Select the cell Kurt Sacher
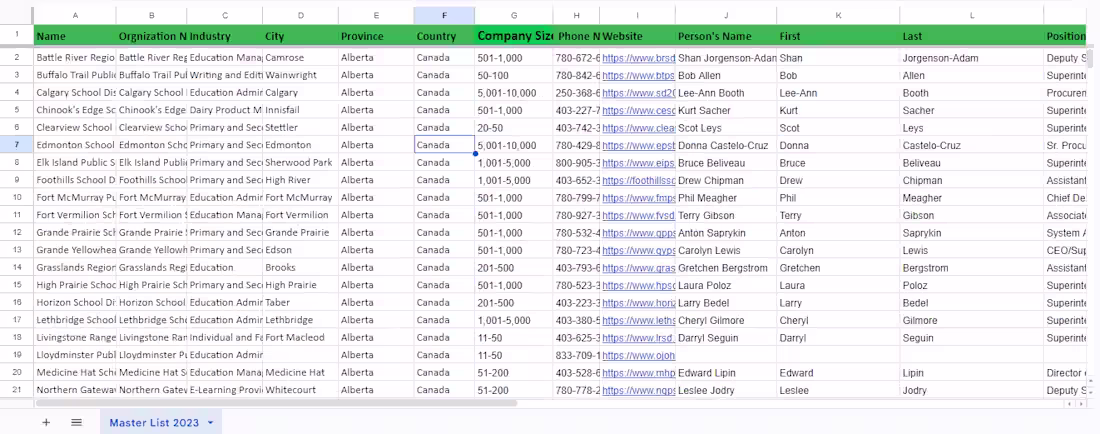 [726, 110]
